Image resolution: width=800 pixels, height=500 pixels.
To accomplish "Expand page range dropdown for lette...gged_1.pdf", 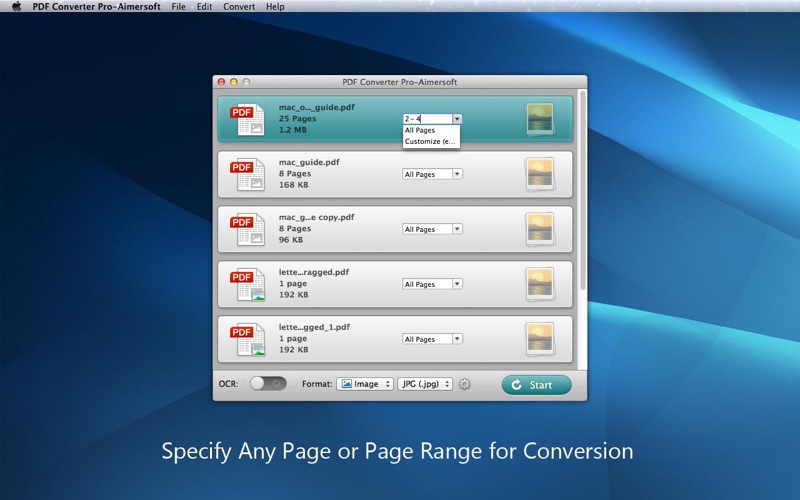I will point(432,339).
